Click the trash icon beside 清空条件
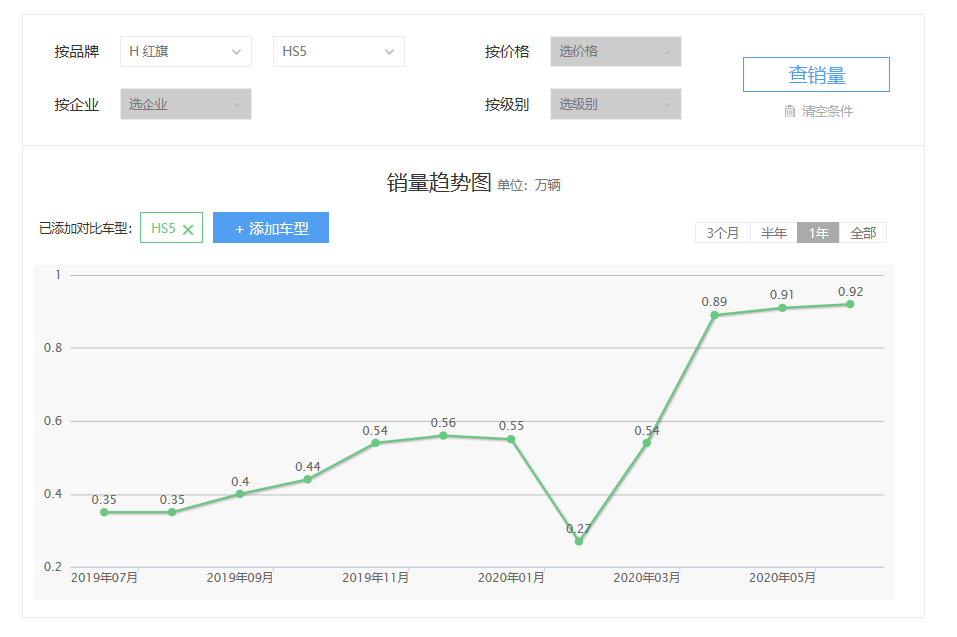 tap(789, 111)
